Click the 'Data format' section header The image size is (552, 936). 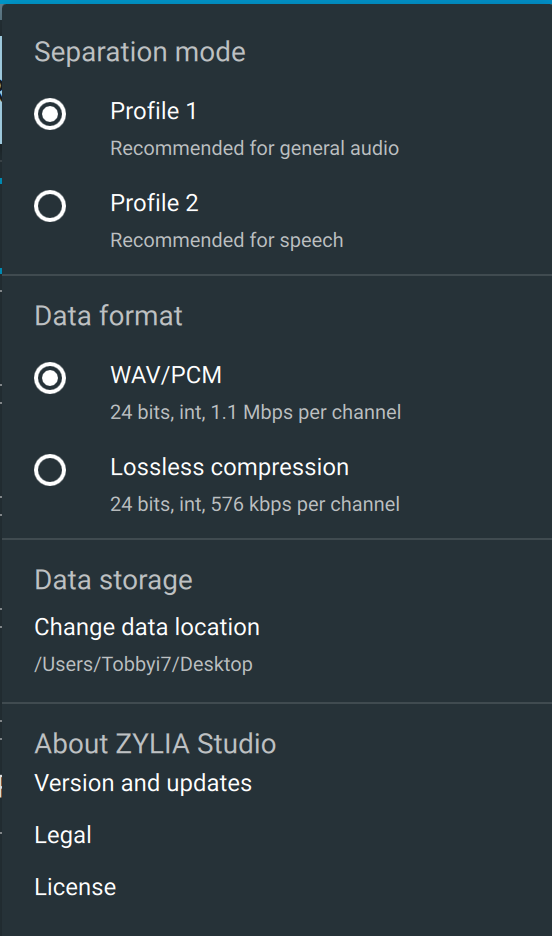tap(108, 316)
